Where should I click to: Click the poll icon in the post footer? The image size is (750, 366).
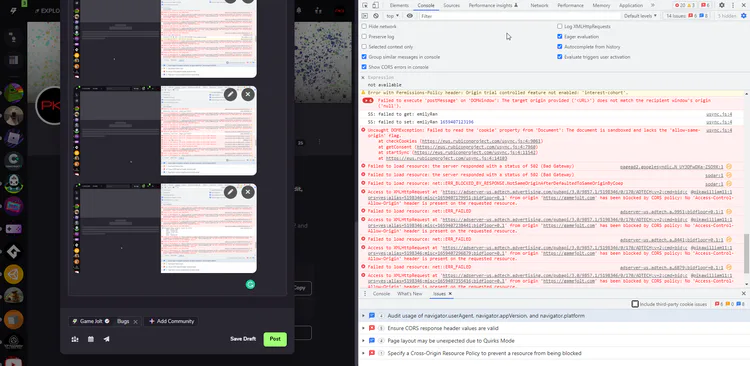[75, 339]
